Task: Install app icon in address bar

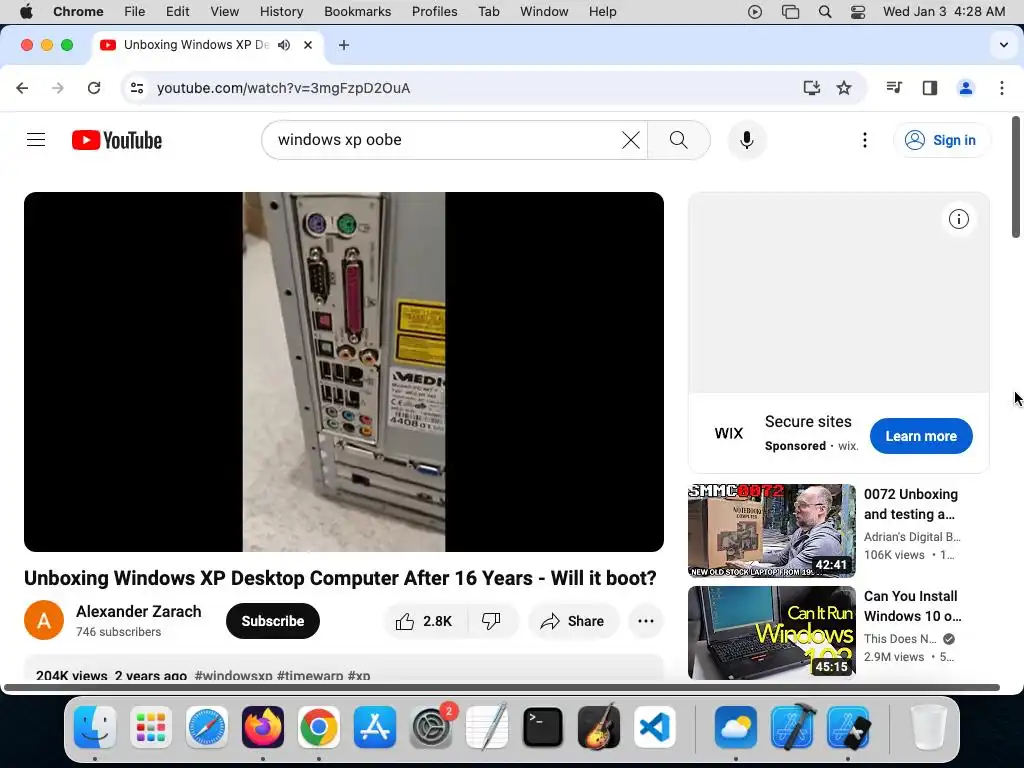Action: (811, 88)
